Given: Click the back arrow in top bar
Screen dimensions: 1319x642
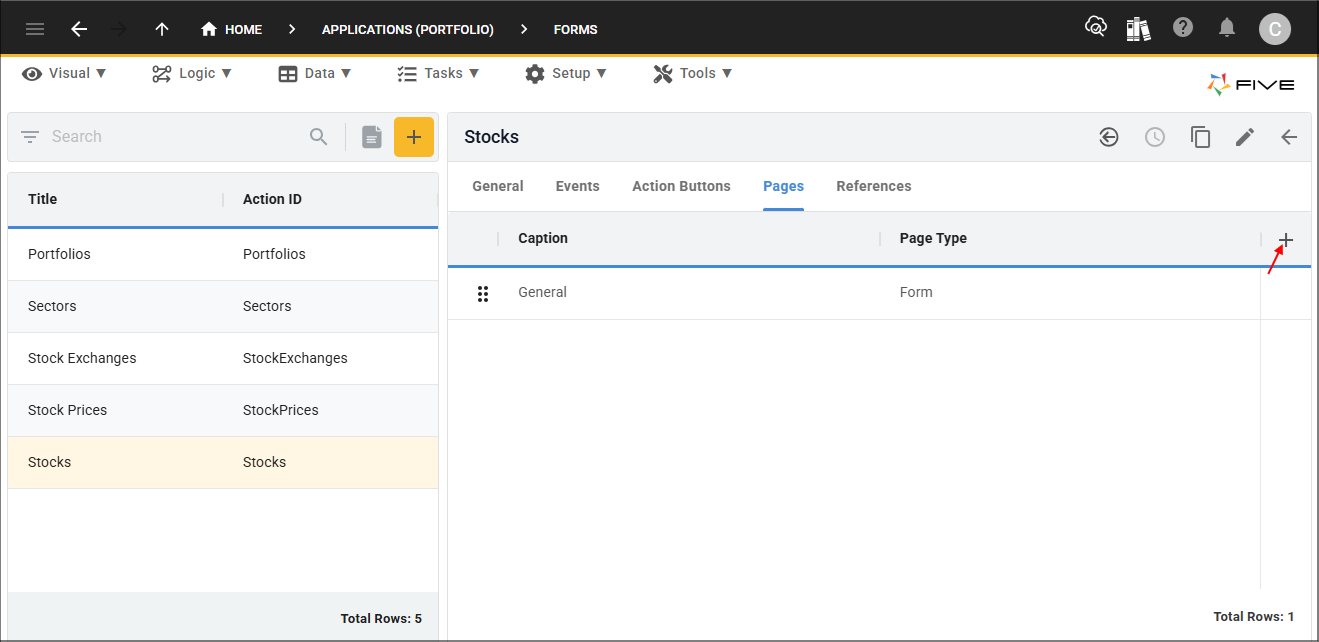Looking at the screenshot, I should [x=79, y=29].
